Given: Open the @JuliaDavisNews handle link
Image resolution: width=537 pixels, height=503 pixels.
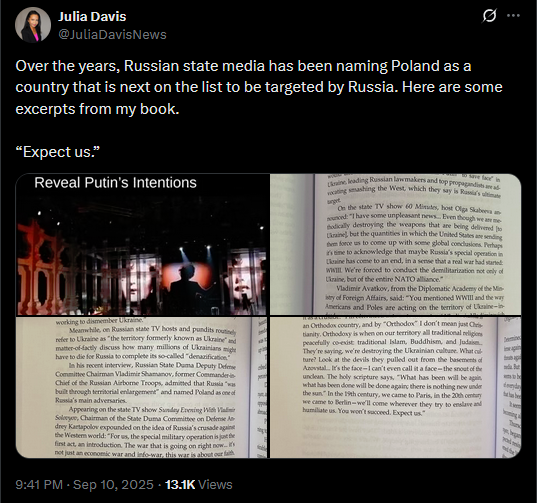Looking at the screenshot, I should coord(112,35).
